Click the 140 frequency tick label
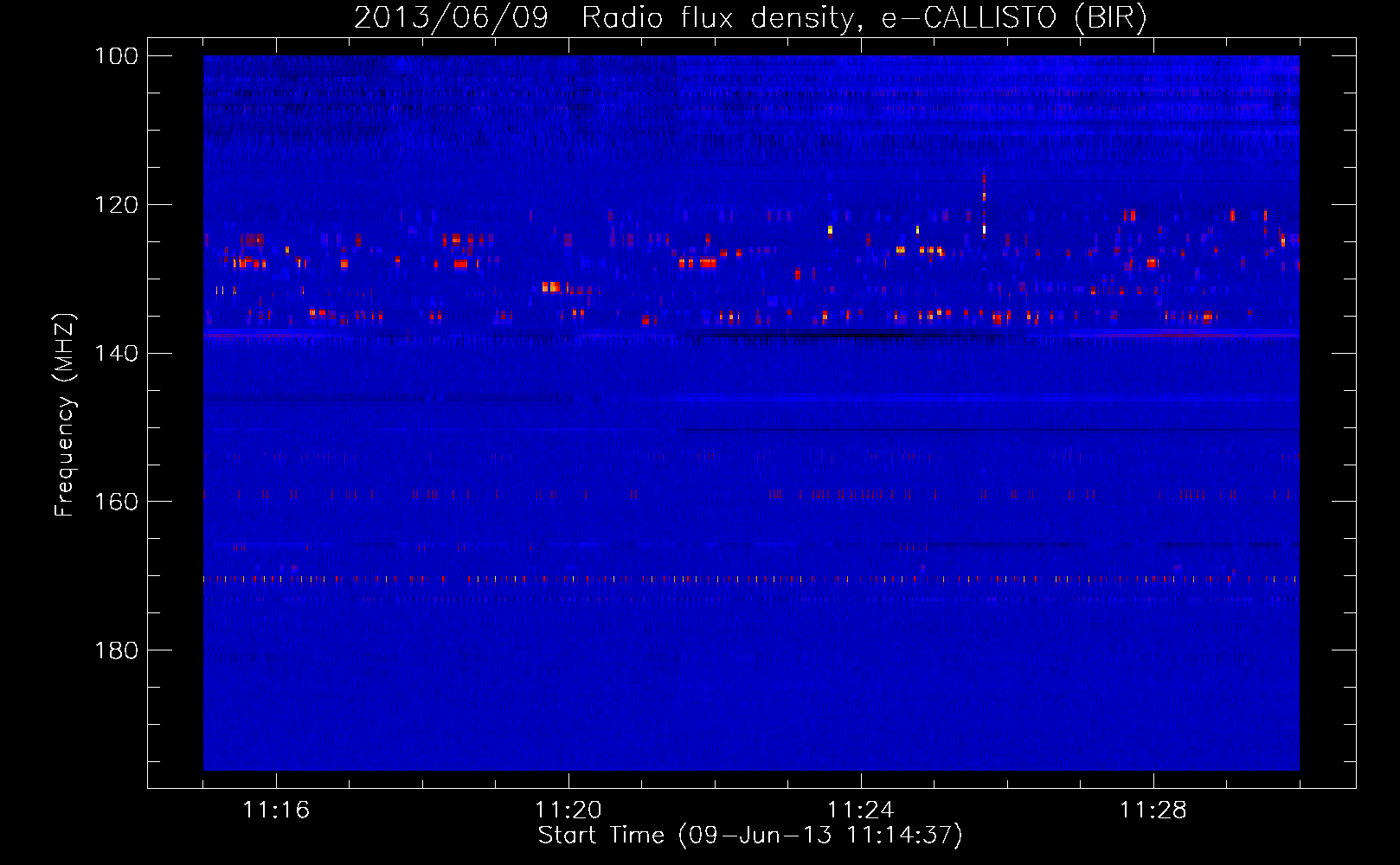The height and width of the screenshot is (865, 1400). [116, 353]
